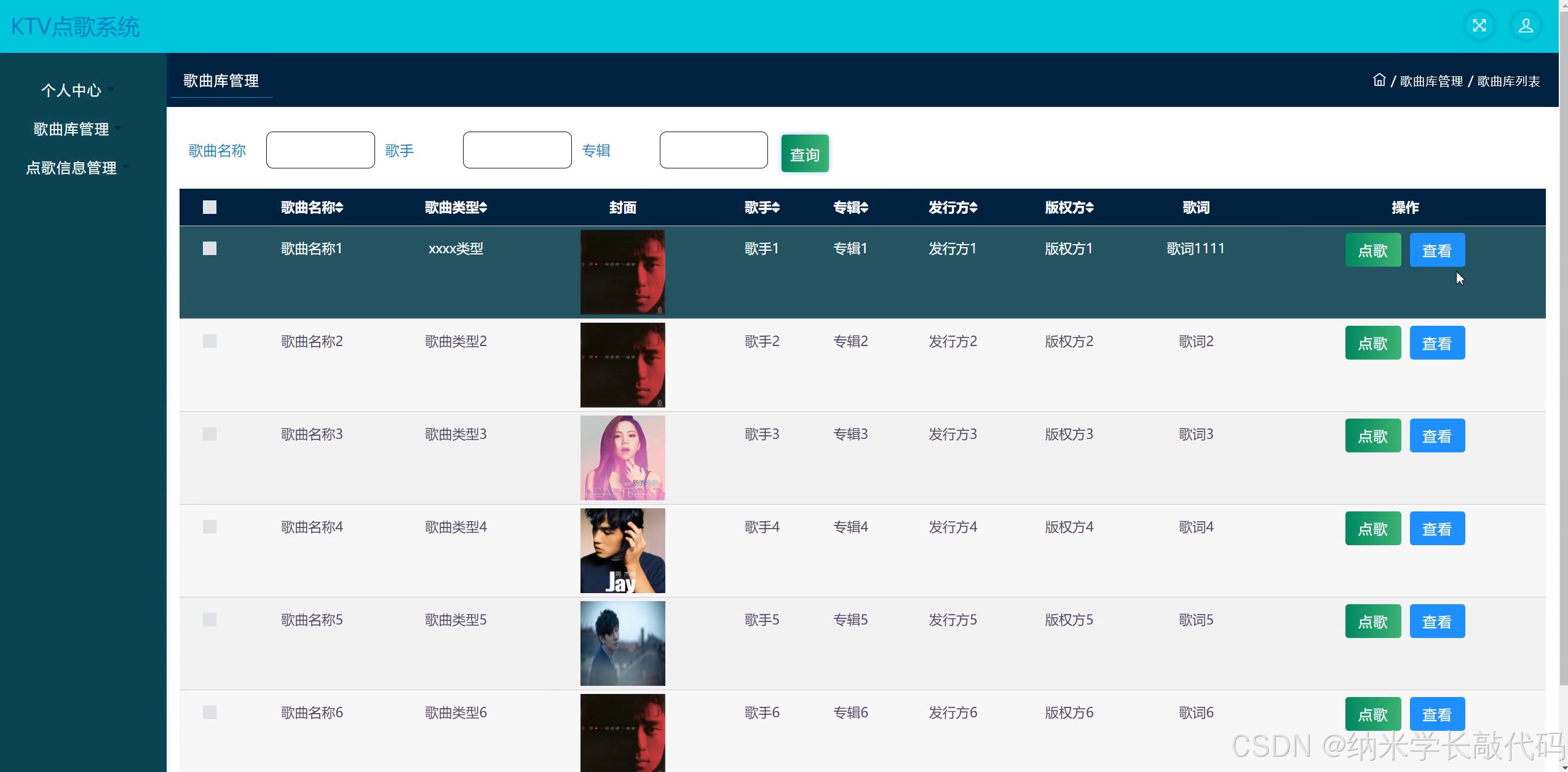
Task: Expand the 个人中心 menu
Action: click(x=72, y=90)
